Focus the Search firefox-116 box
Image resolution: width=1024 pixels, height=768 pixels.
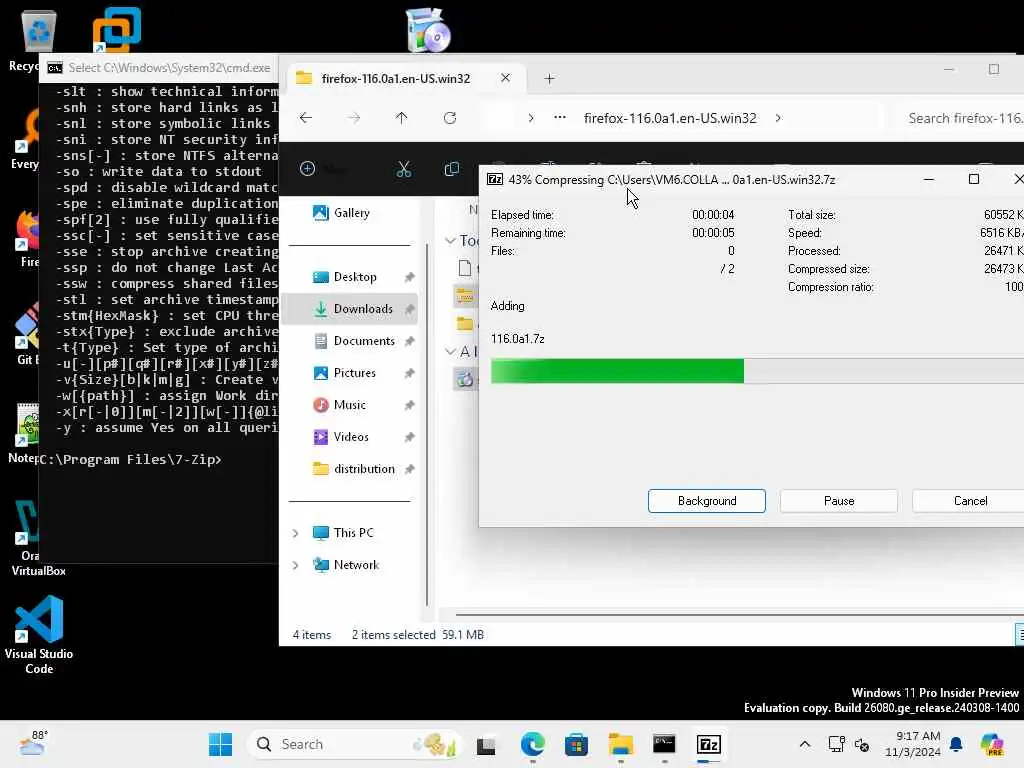tap(960, 118)
